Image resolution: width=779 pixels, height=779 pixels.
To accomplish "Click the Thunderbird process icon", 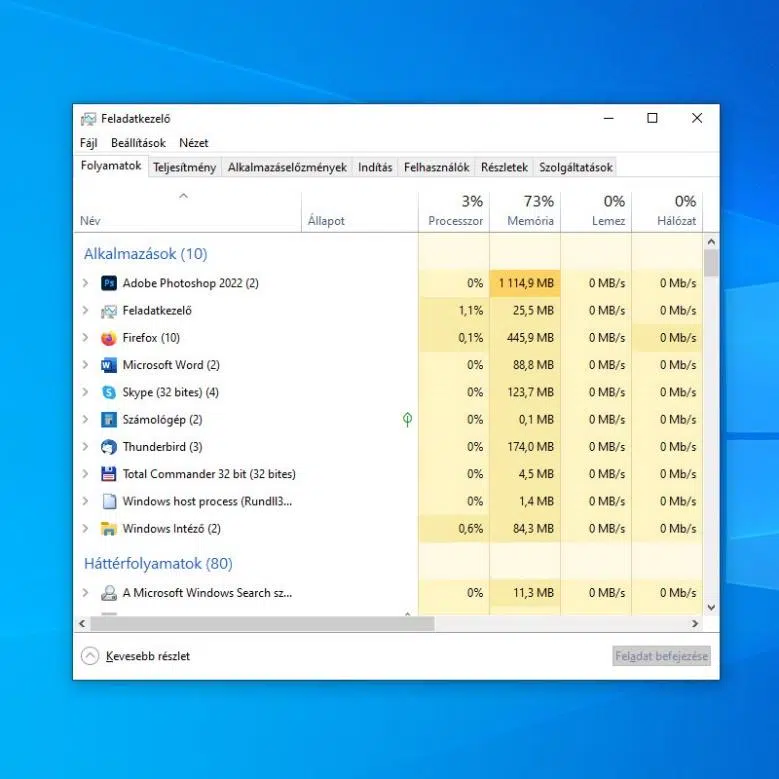I will [x=109, y=447].
